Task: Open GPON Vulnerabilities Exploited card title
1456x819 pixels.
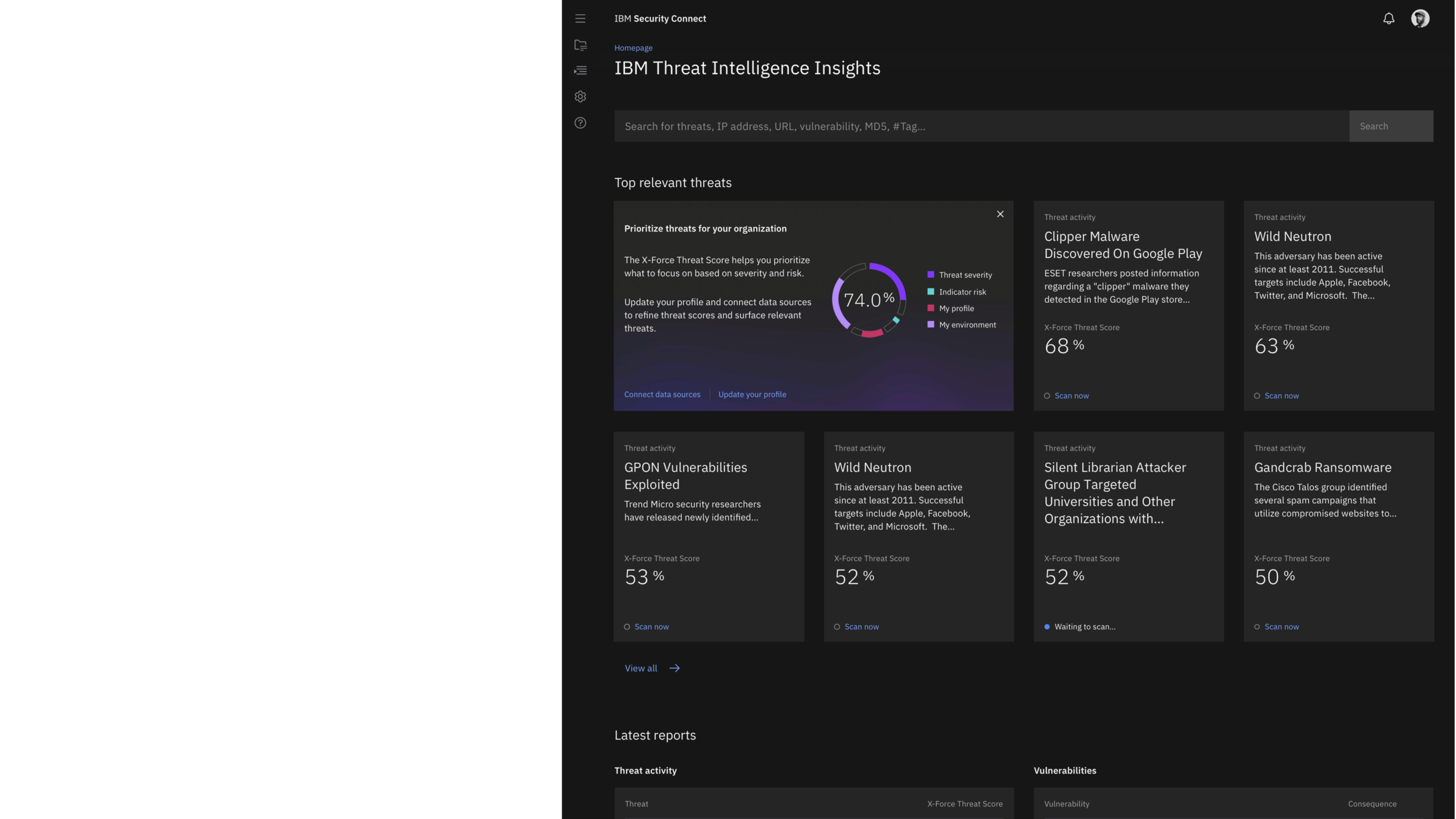Action: pos(685,476)
